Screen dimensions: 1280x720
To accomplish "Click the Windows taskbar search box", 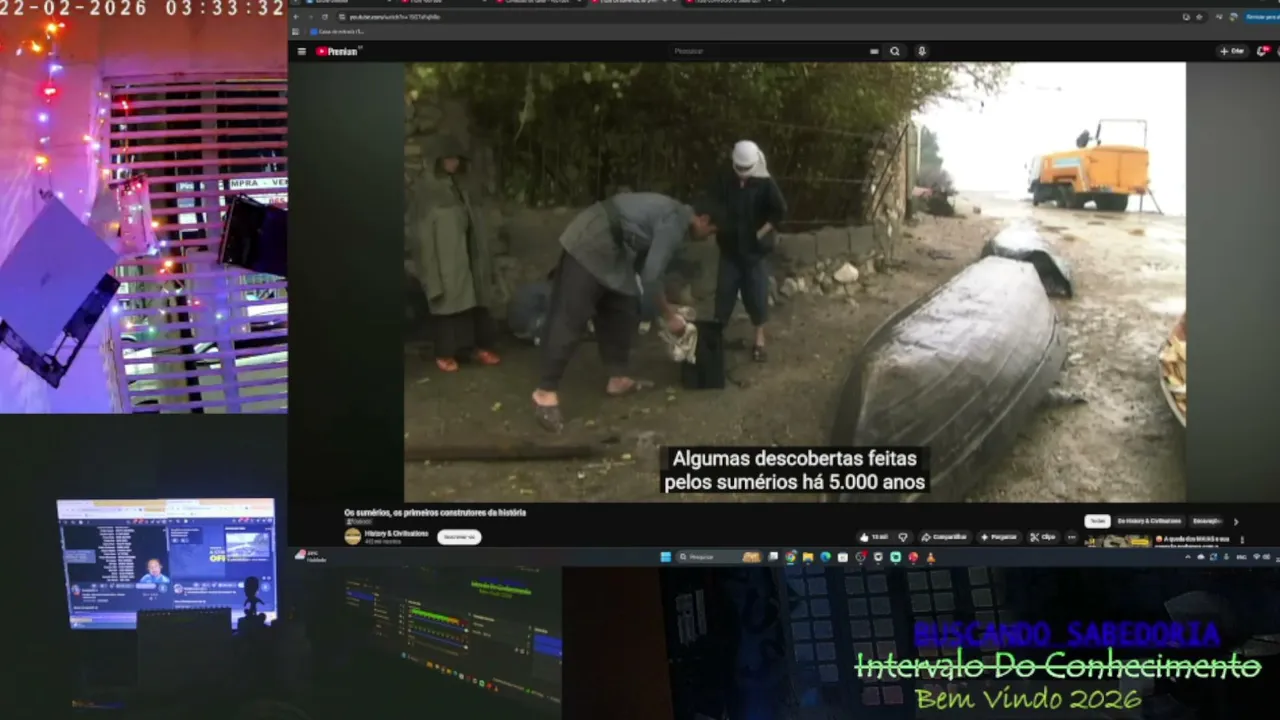I will point(718,557).
